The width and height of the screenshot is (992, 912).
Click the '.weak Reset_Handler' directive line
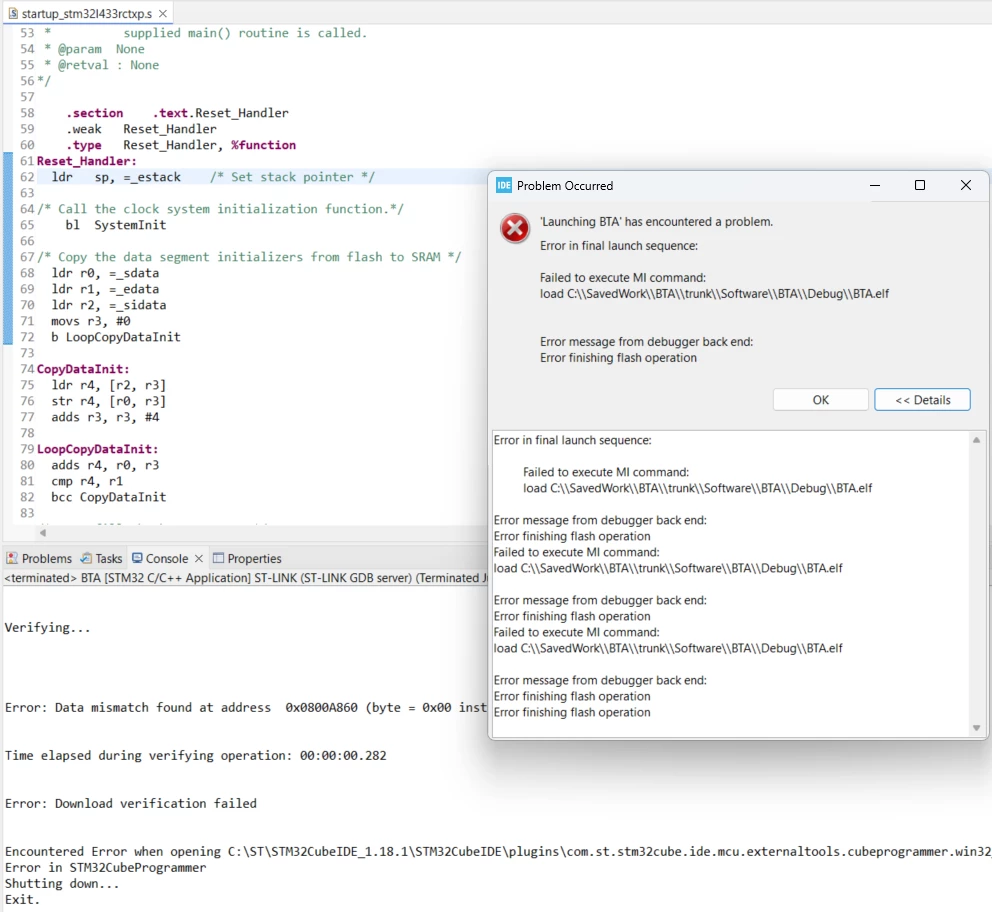click(x=141, y=129)
